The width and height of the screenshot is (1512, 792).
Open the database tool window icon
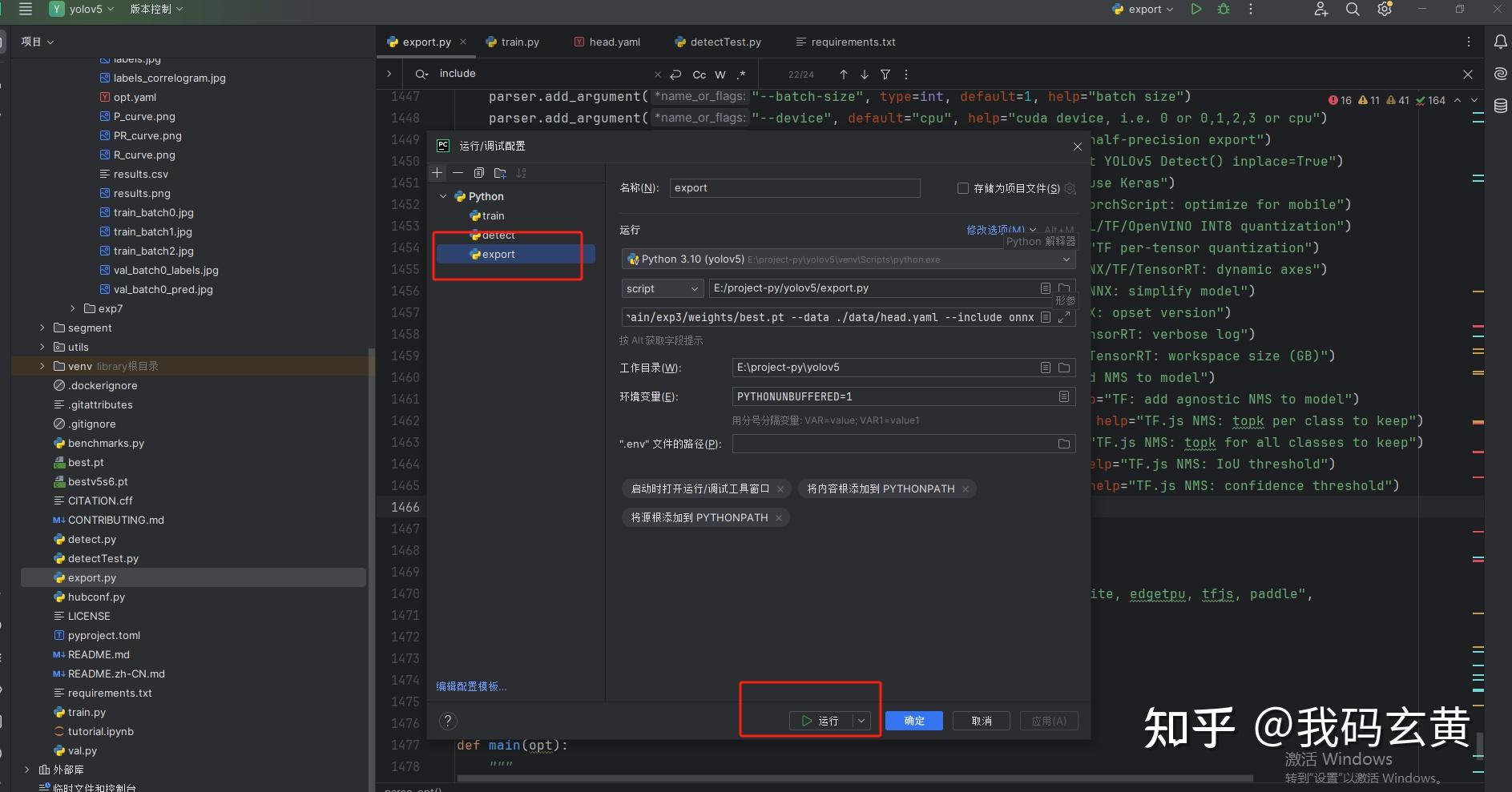click(x=1501, y=105)
